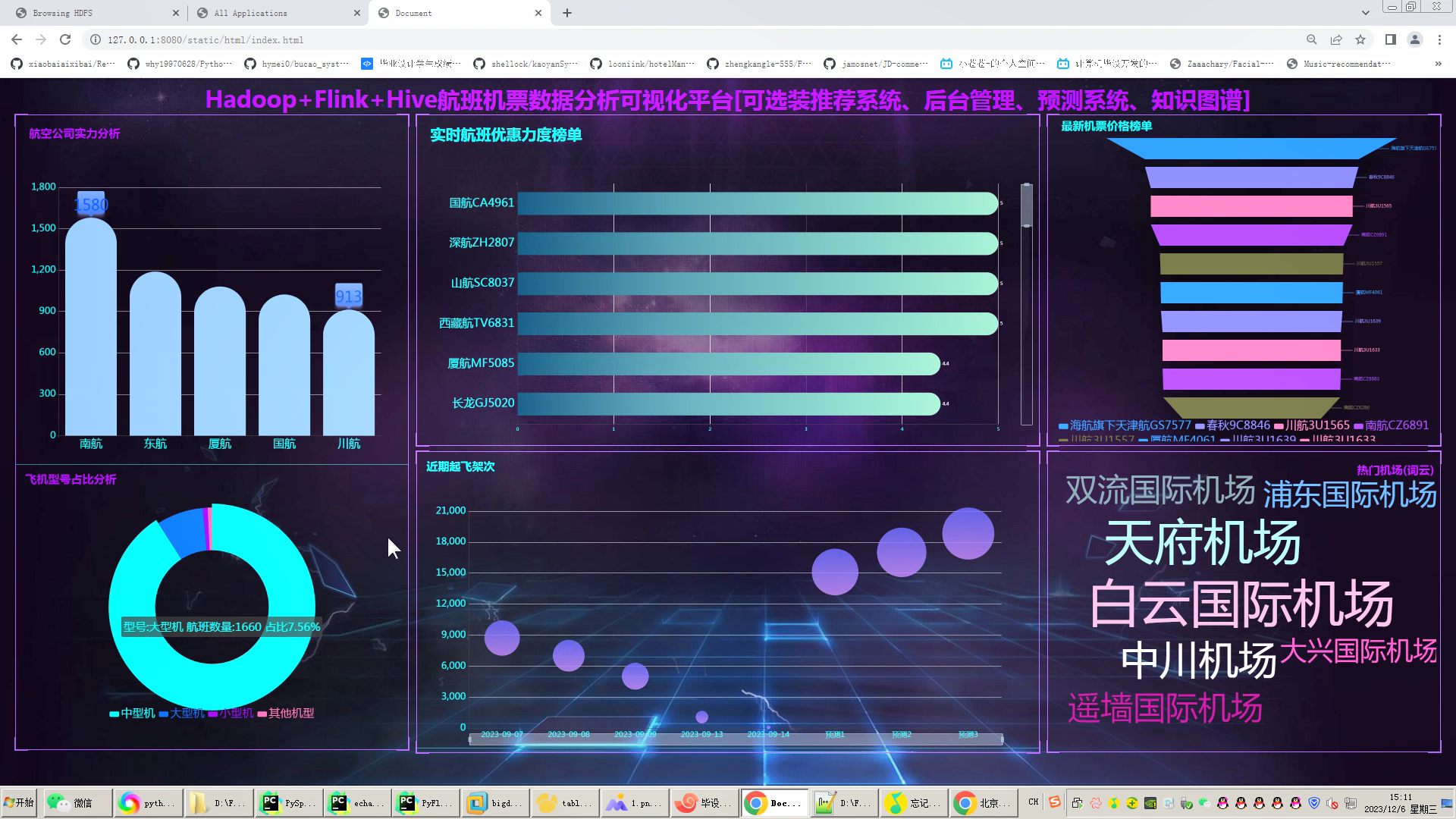This screenshot has width=1456, height=819.
Task: Click the 白云国际机场 word cloud entry
Action: [x=1241, y=604]
